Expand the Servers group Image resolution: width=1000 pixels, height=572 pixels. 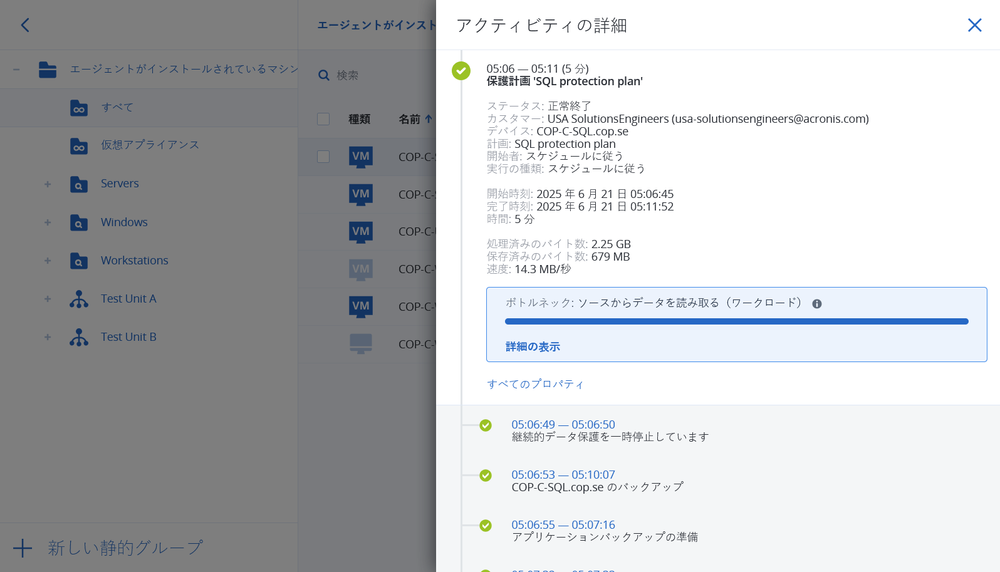pos(47,184)
